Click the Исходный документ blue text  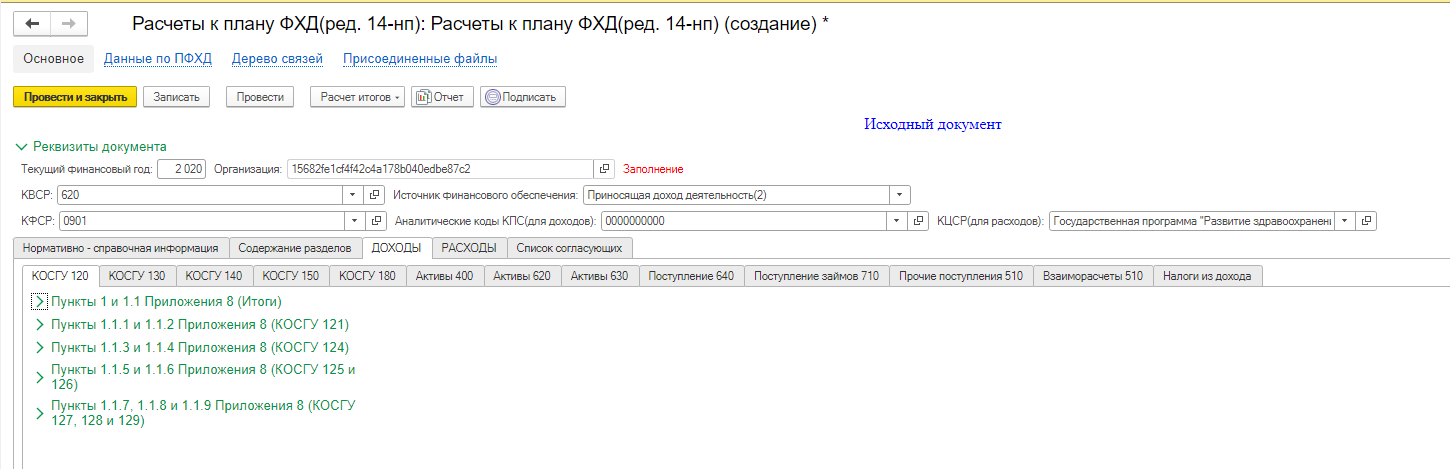point(933,125)
